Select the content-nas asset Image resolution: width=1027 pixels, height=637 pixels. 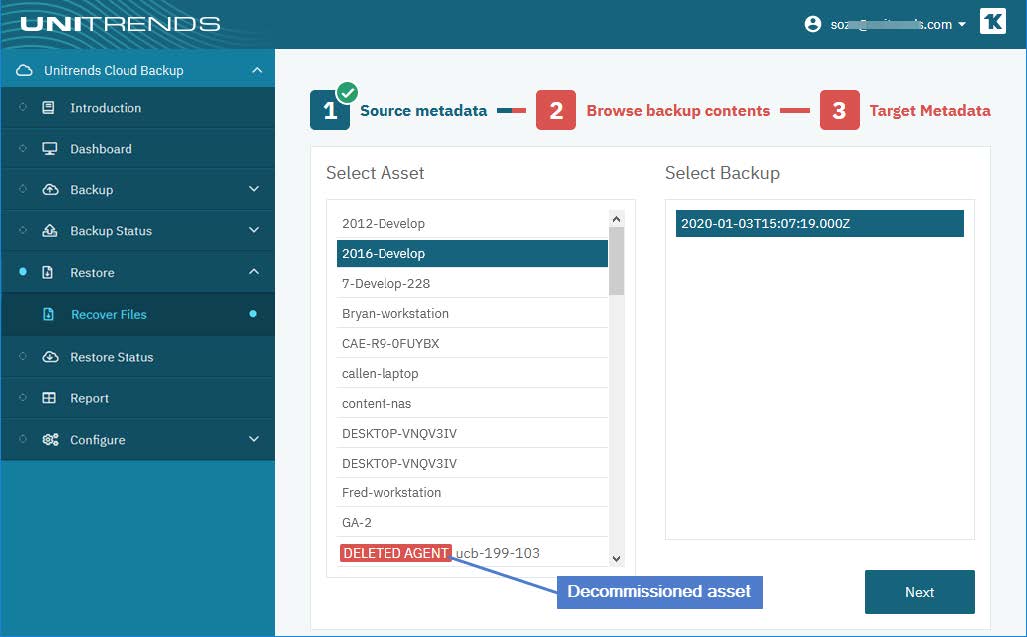pos(472,403)
